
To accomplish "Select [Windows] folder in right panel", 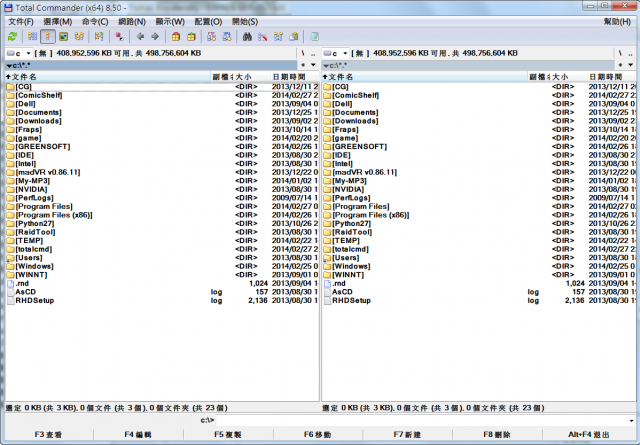I will coord(479,267).
